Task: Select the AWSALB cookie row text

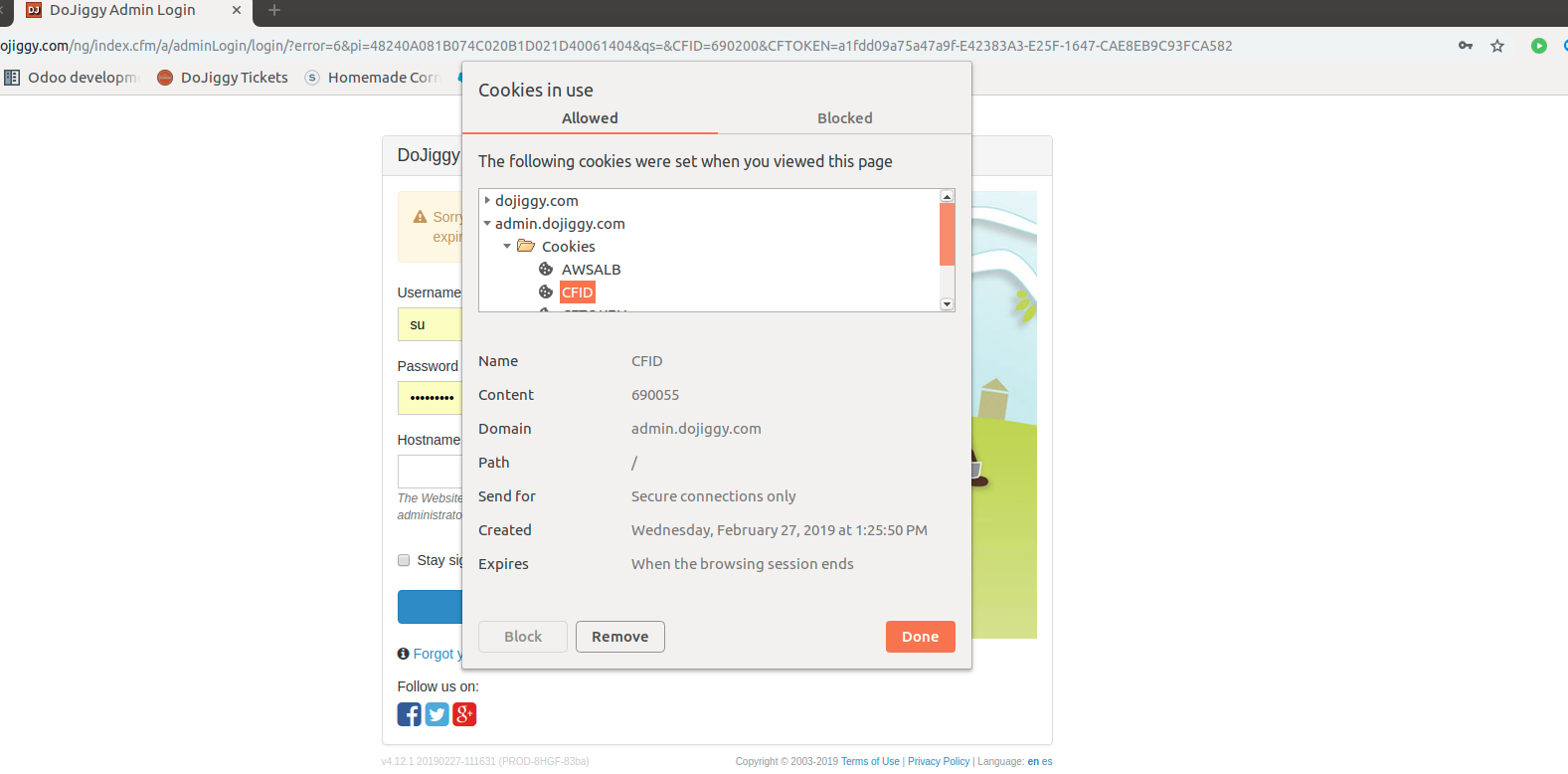Action: pyautogui.click(x=591, y=269)
